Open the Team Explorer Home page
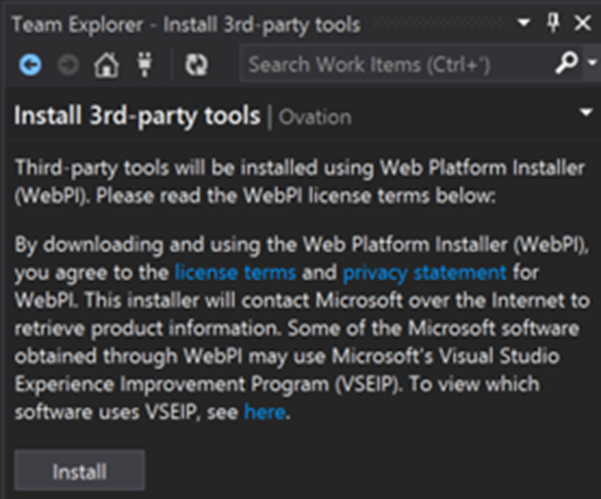 click(x=107, y=64)
